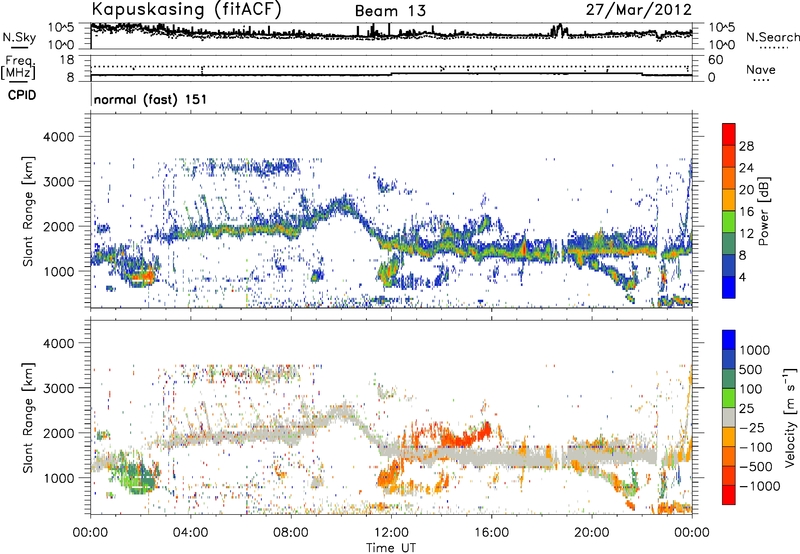Image resolution: width=800 pixels, height=554 pixels.
Task: Click the "-1000" velocity colorbar label
Action: (x=760, y=486)
